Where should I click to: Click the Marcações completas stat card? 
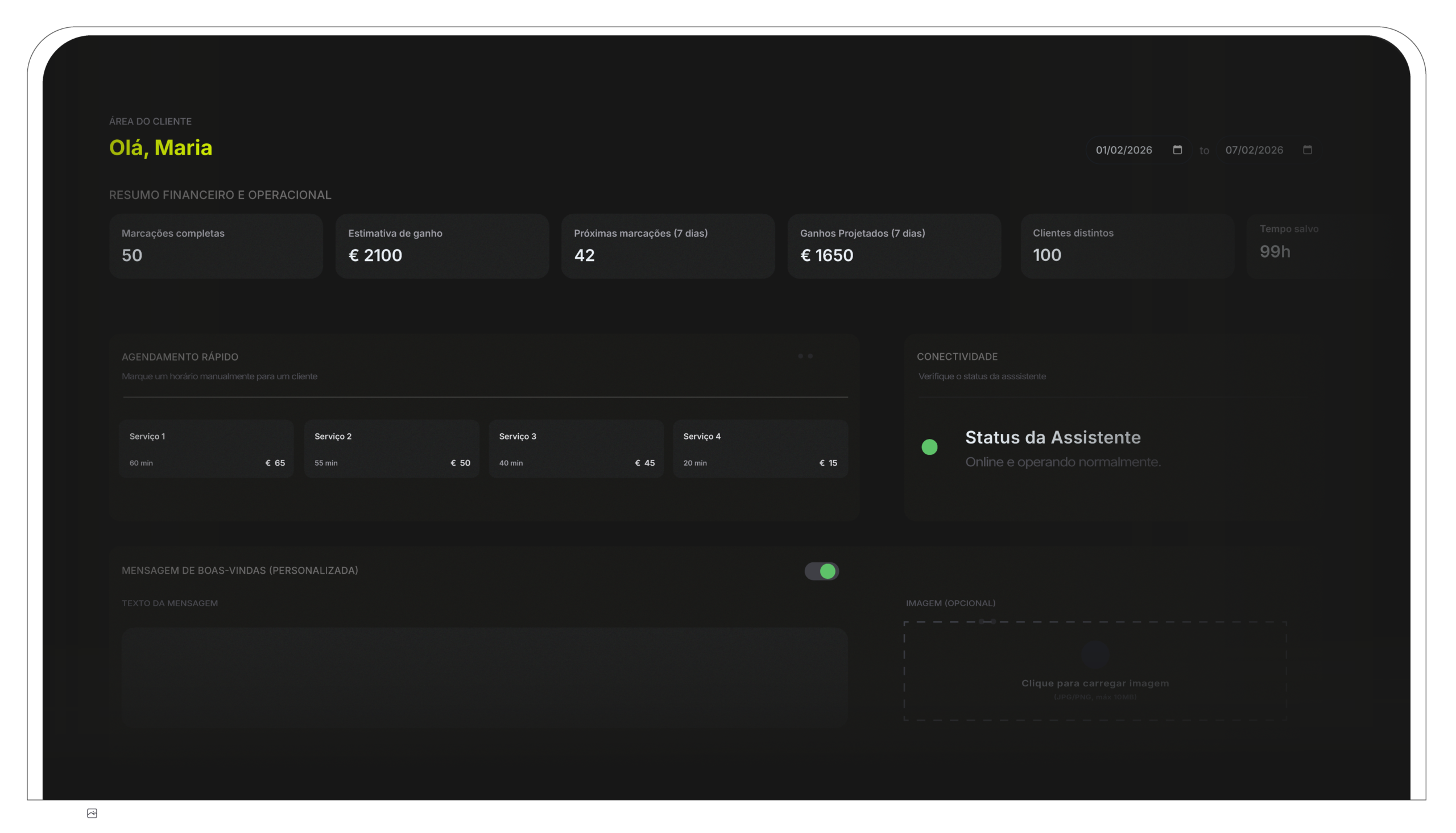(216, 246)
